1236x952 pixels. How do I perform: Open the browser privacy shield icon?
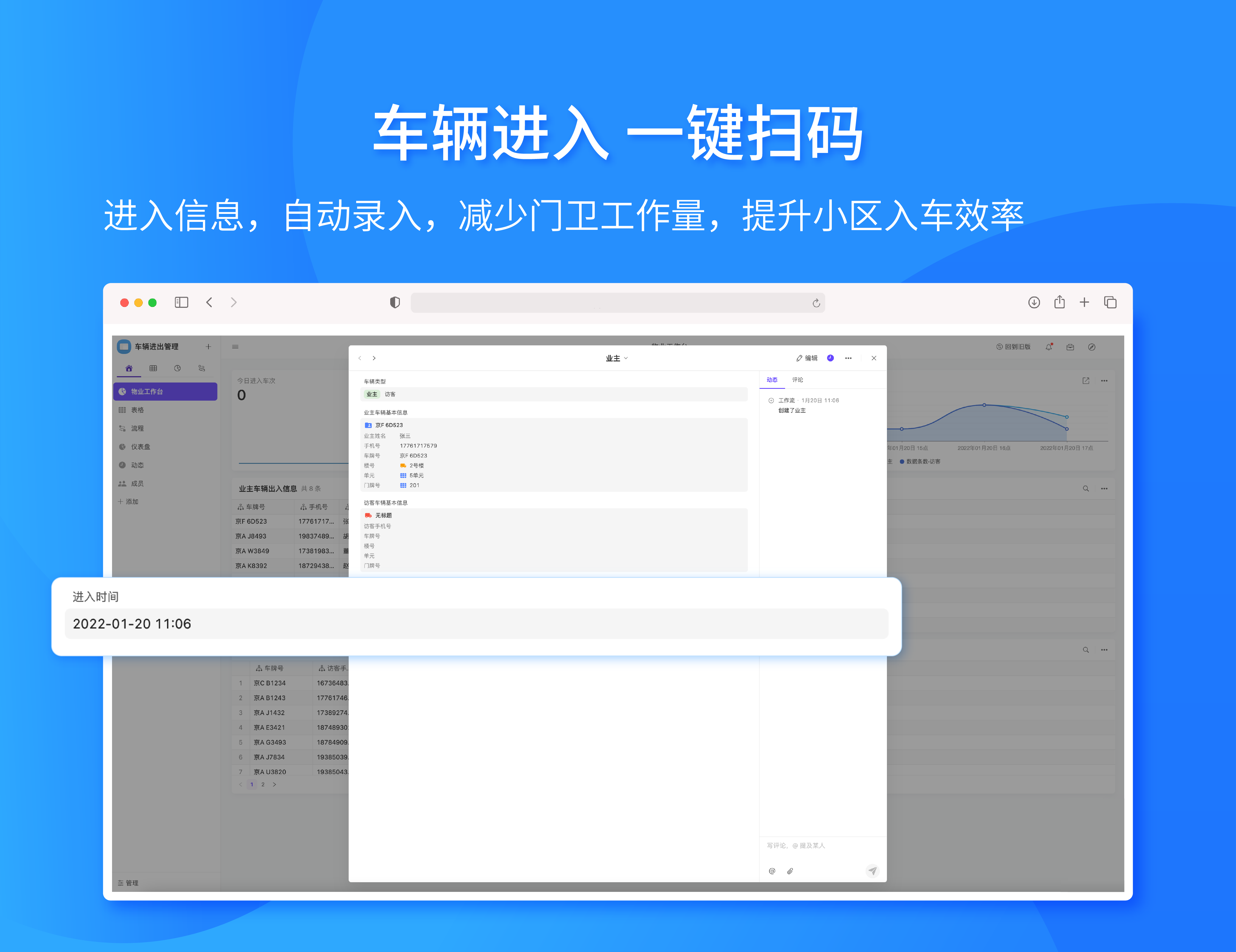pos(395,302)
